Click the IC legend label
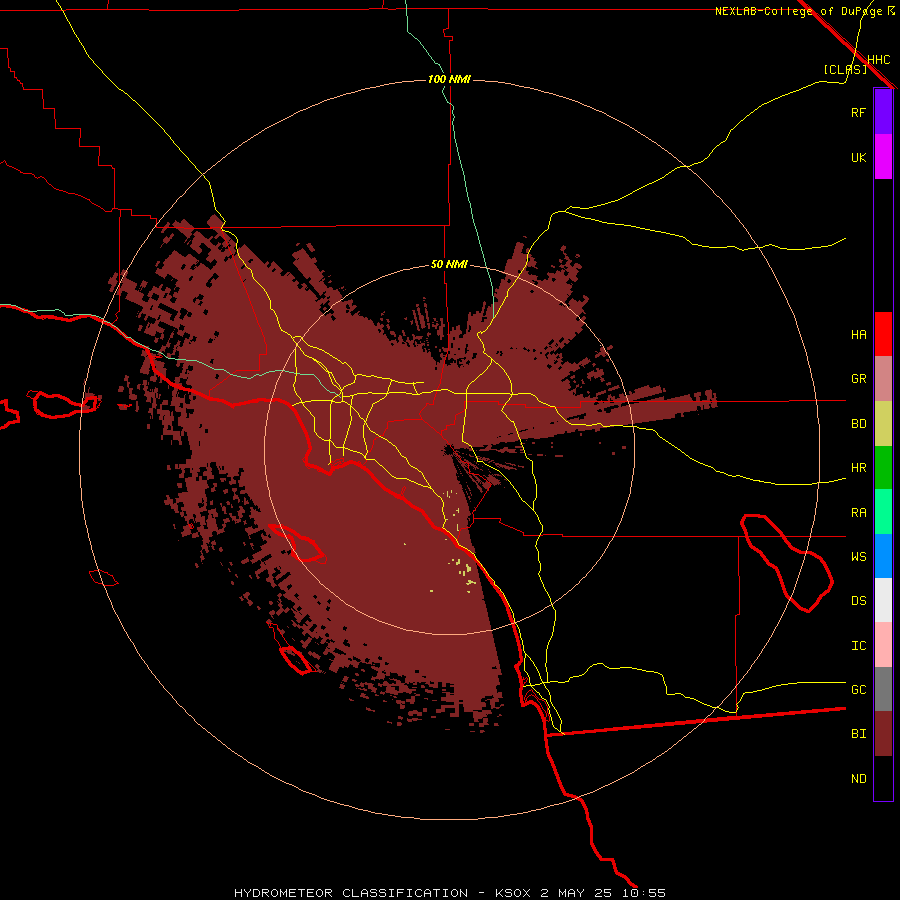Screen dimensions: 900x900 [x=858, y=646]
